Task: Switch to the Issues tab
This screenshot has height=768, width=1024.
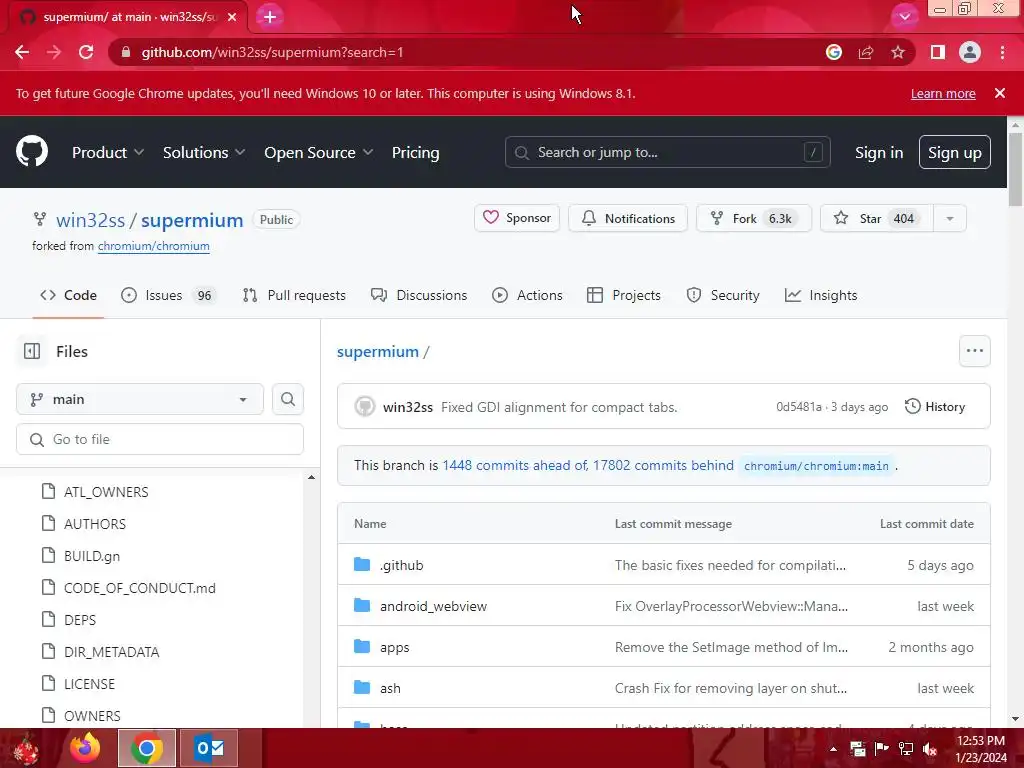Action: click(167, 295)
